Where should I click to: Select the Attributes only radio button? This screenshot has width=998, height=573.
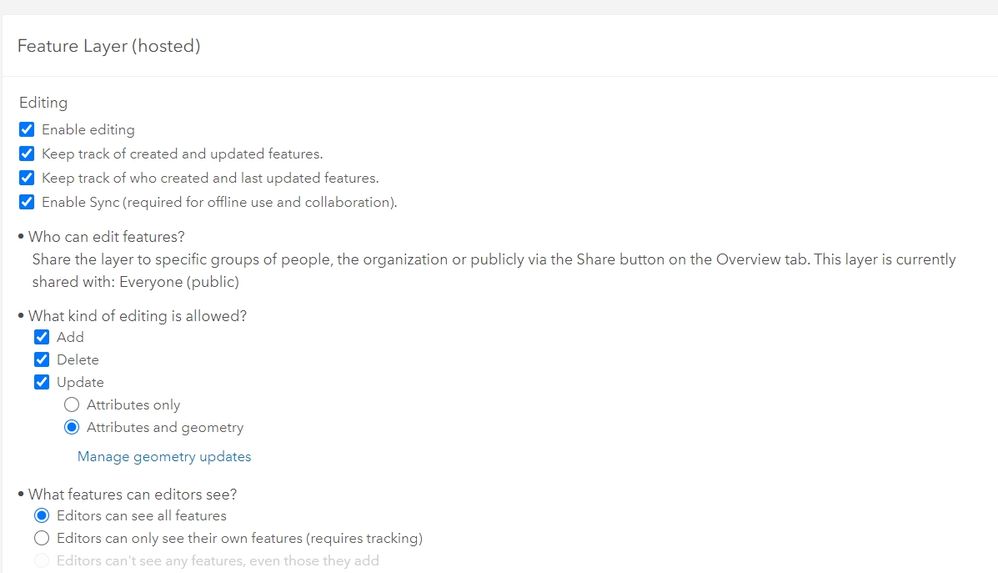71,404
